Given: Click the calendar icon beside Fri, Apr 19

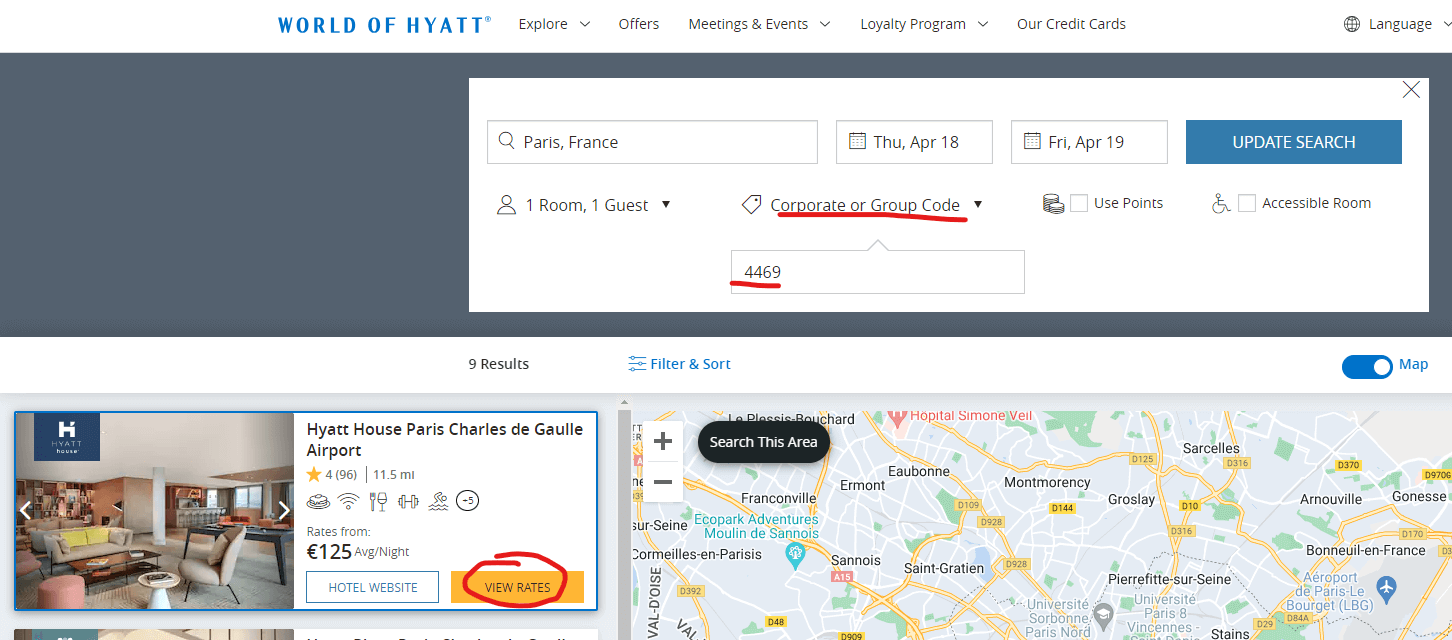Looking at the screenshot, I should 1032,141.
